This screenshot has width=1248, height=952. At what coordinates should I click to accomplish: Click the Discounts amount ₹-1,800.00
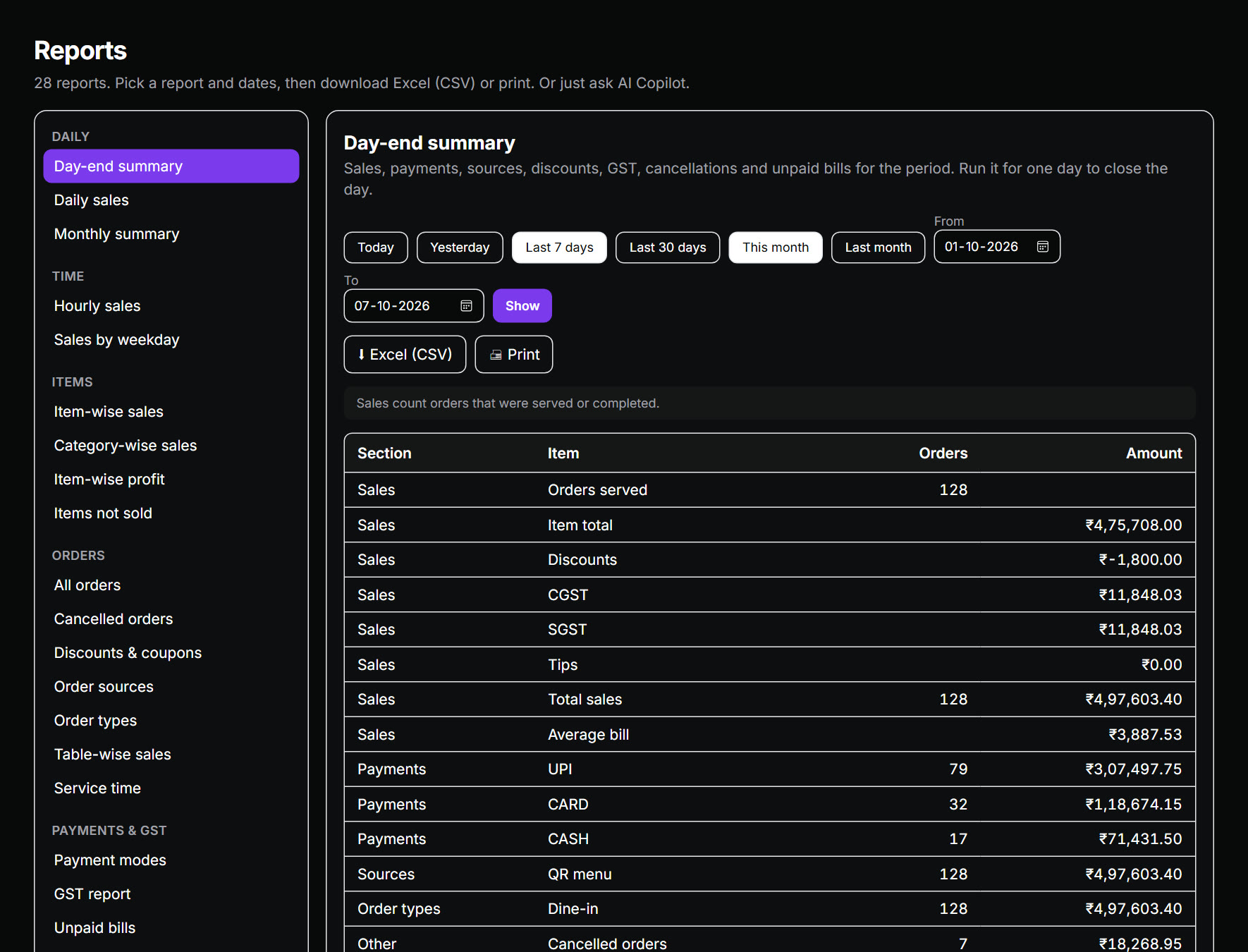[x=1140, y=560]
